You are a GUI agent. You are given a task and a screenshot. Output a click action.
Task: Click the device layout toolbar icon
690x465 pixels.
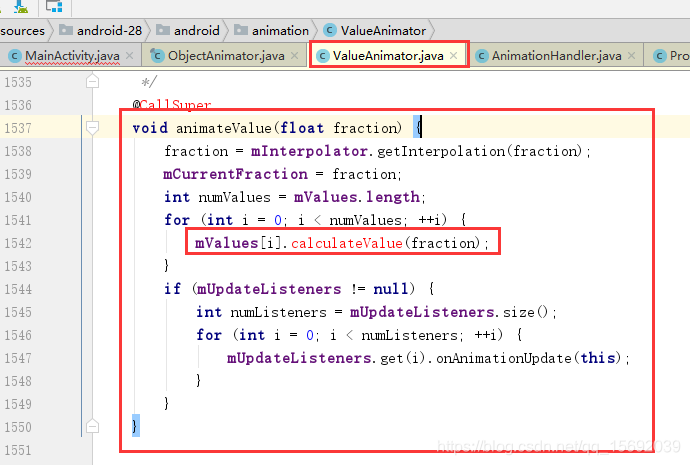pyautogui.click(x=55, y=6)
